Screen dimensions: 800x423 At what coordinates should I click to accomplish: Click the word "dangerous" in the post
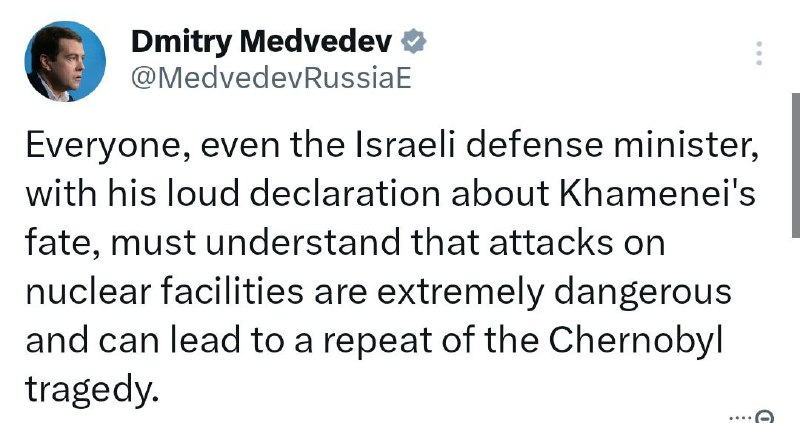pyautogui.click(x=642, y=293)
